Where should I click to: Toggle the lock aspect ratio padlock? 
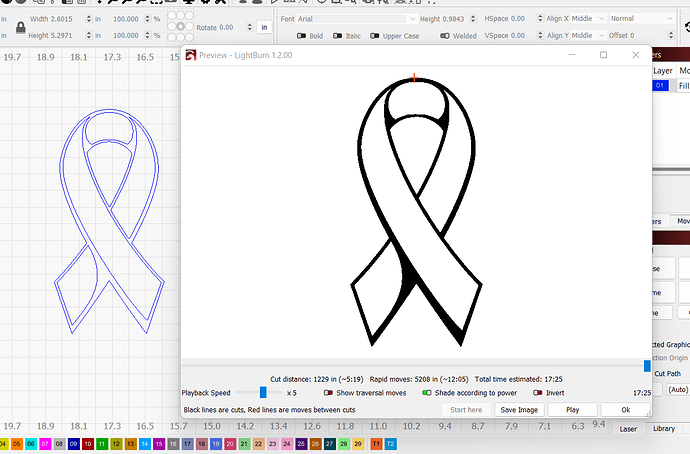[x=20, y=27]
